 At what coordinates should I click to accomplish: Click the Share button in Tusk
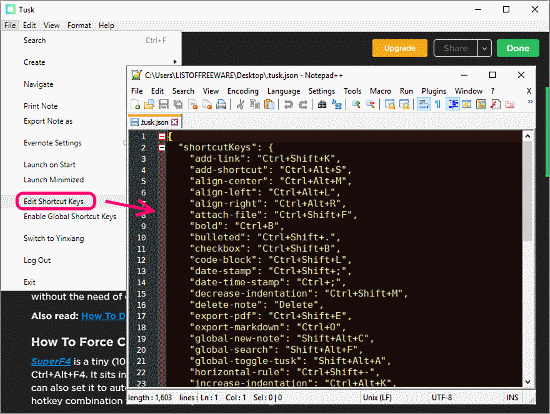coord(455,48)
